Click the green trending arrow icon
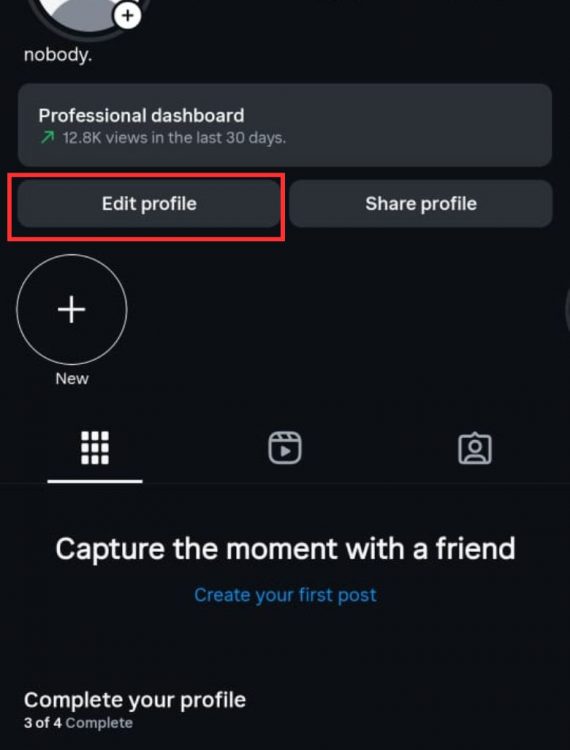Screen dimensions: 570x750 47,138
